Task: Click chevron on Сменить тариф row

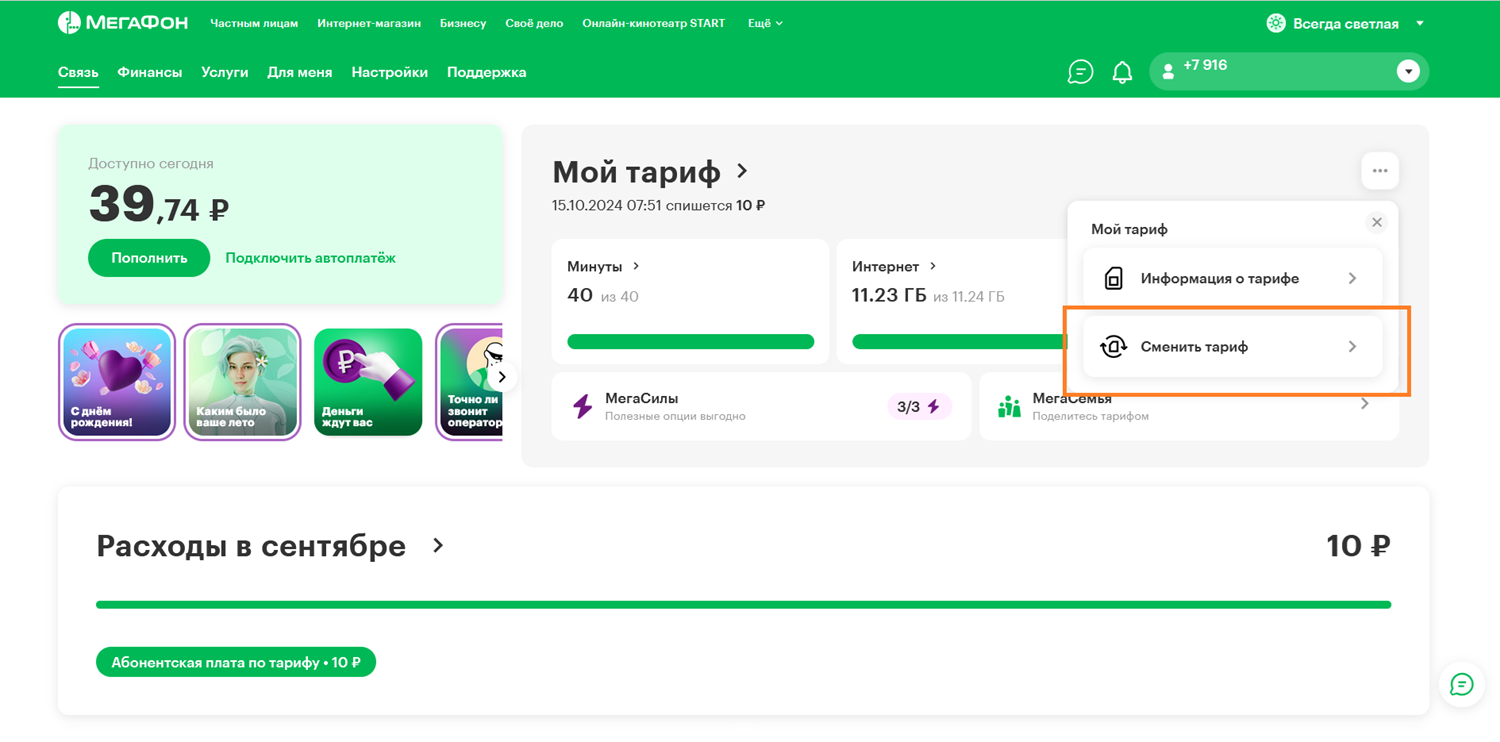Action: pyautogui.click(x=1352, y=347)
